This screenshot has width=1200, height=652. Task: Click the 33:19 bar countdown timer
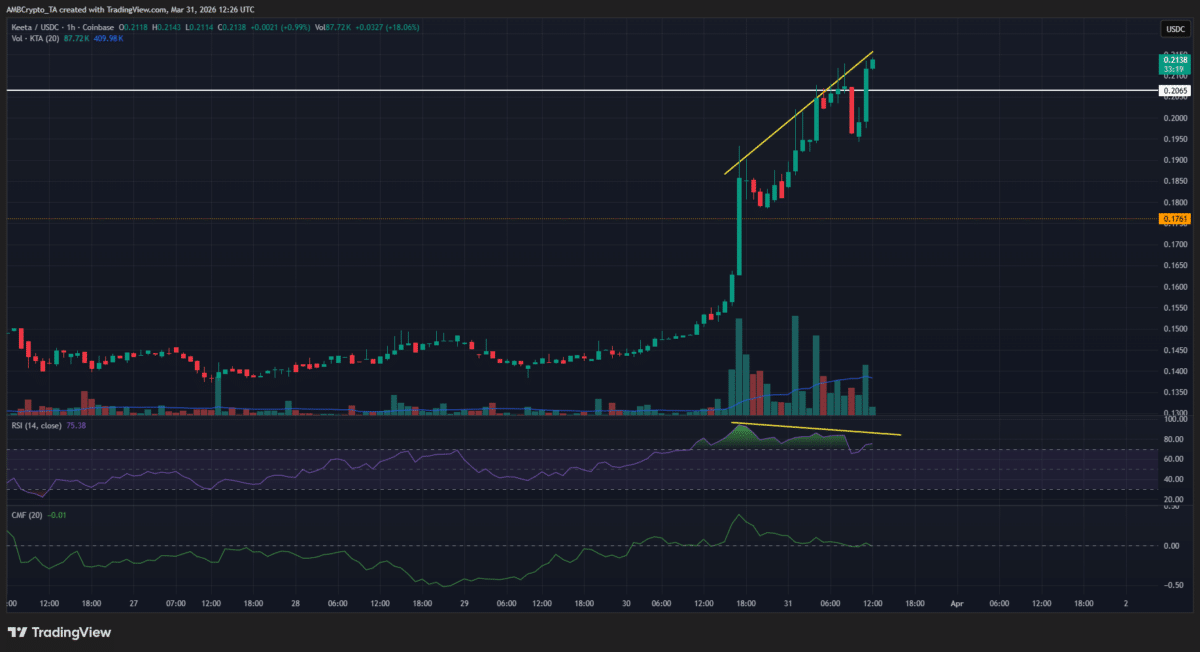pyautogui.click(x=1172, y=70)
